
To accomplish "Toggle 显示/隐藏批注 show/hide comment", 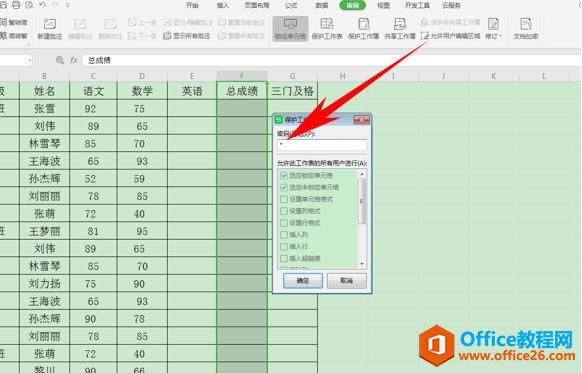I will (x=188, y=22).
